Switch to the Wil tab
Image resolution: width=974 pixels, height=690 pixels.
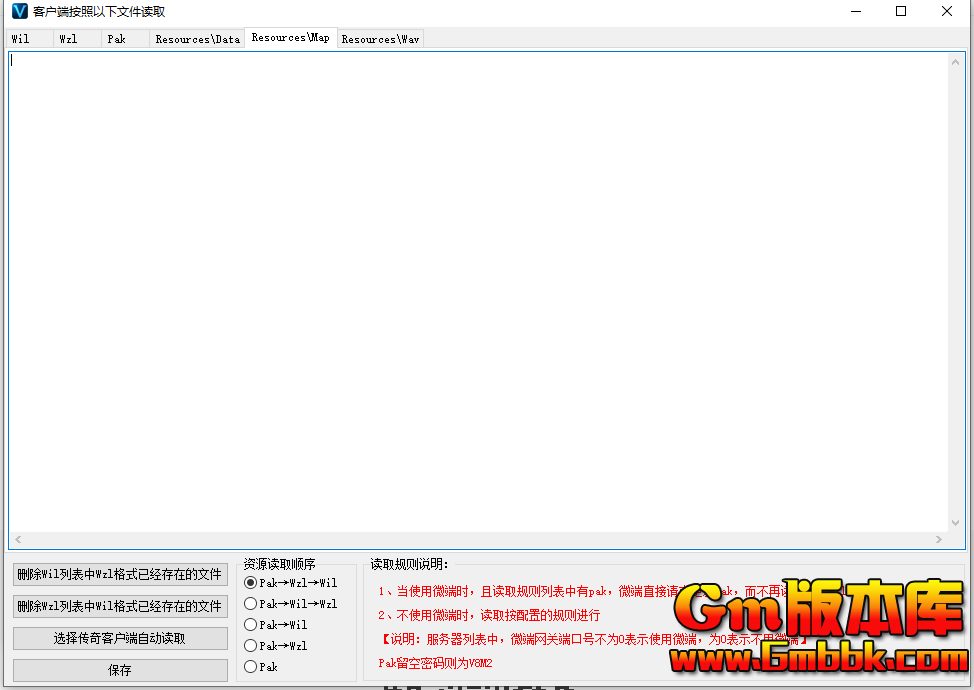(21, 39)
